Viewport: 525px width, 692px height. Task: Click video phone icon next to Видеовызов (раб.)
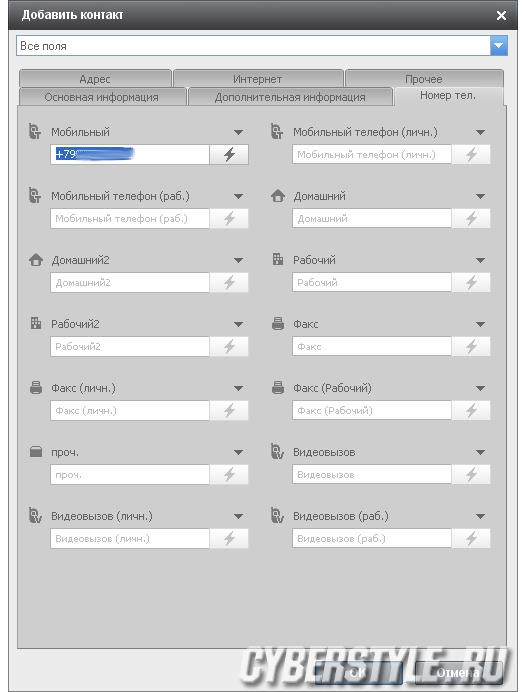(x=278, y=515)
